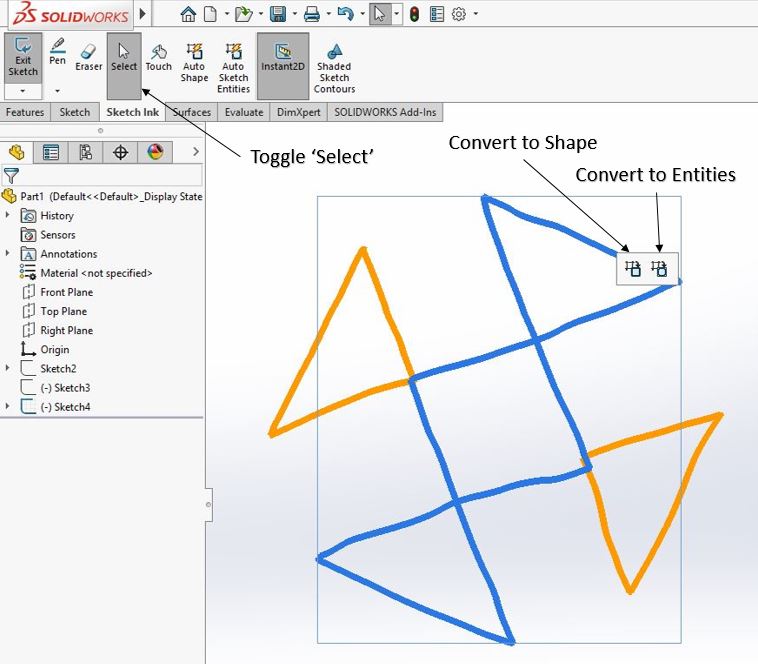The height and width of the screenshot is (665, 758).
Task: Select Material <not specified>
Action: (x=96, y=273)
